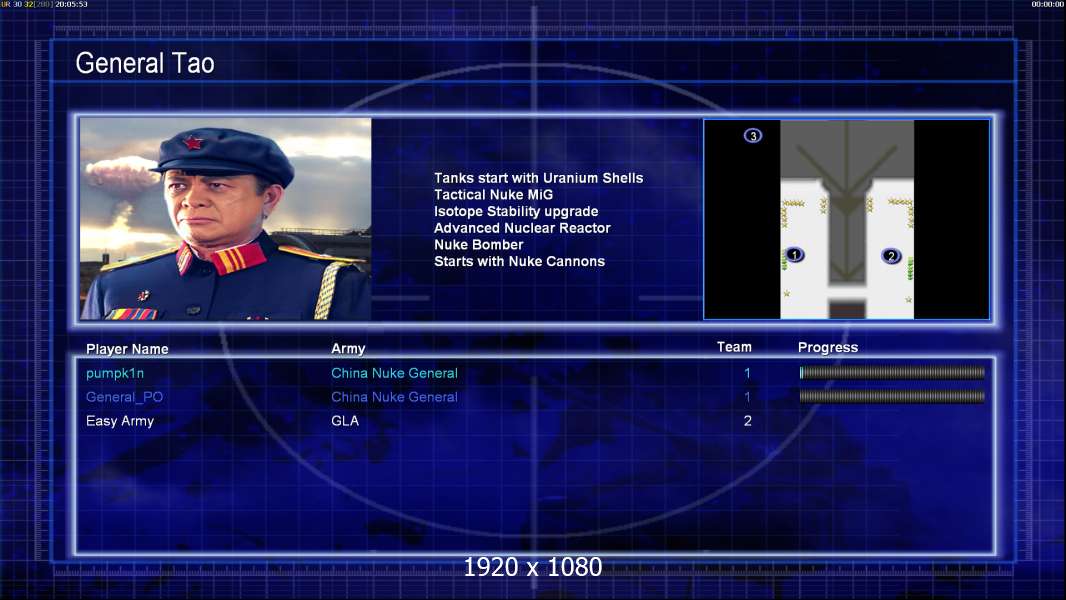
Task: Click the 'Player Name' column header
Action: [x=127, y=349]
